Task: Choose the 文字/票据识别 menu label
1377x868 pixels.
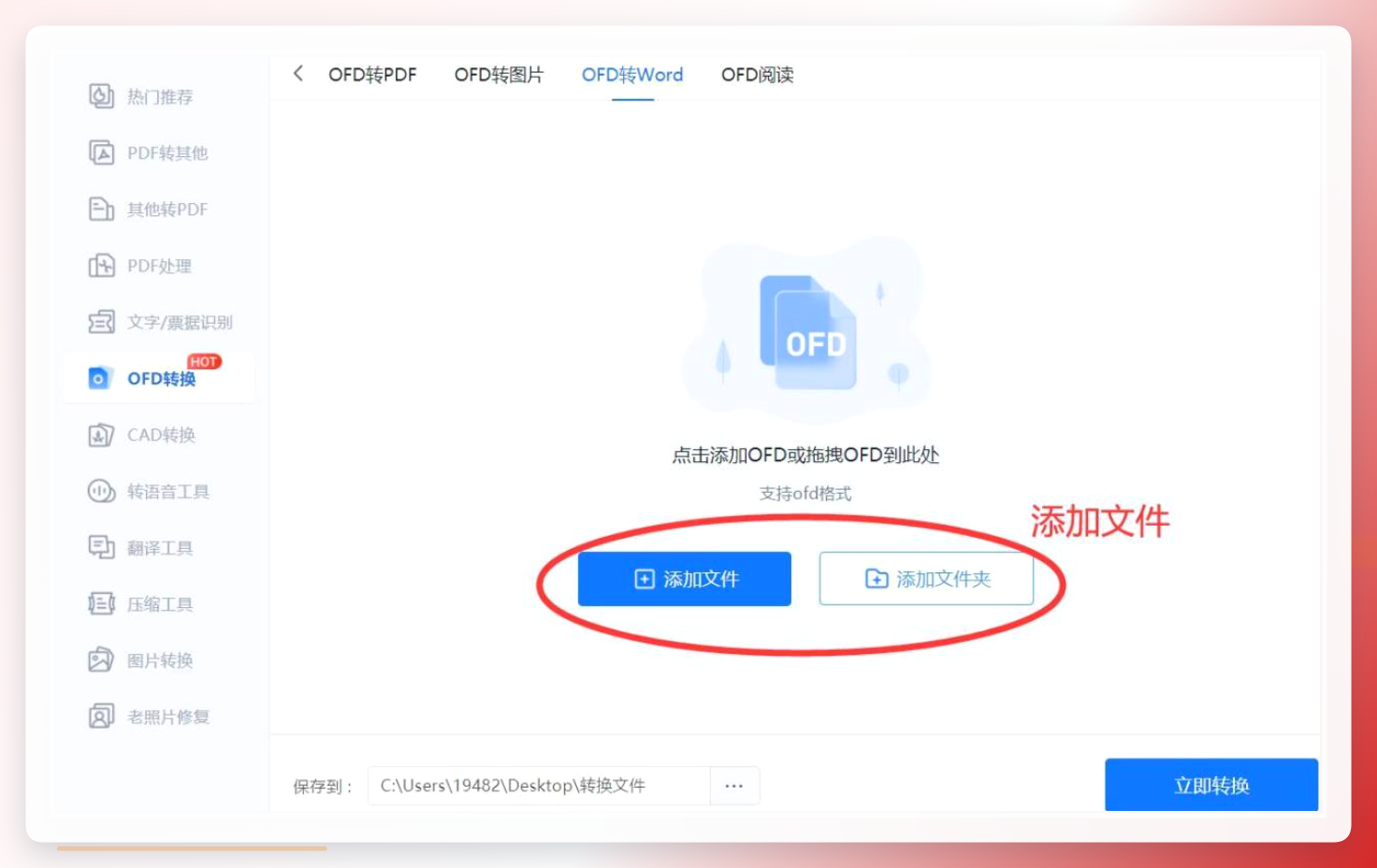Action: 180,323
